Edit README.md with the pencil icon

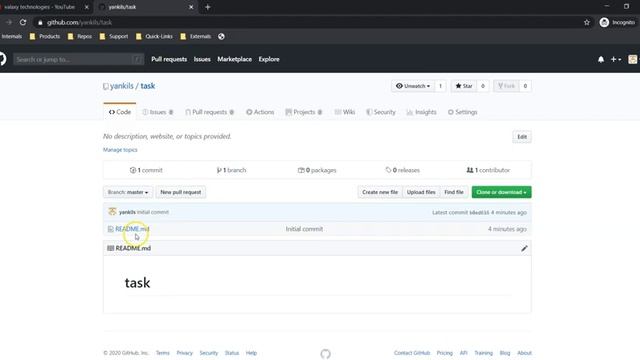524,248
